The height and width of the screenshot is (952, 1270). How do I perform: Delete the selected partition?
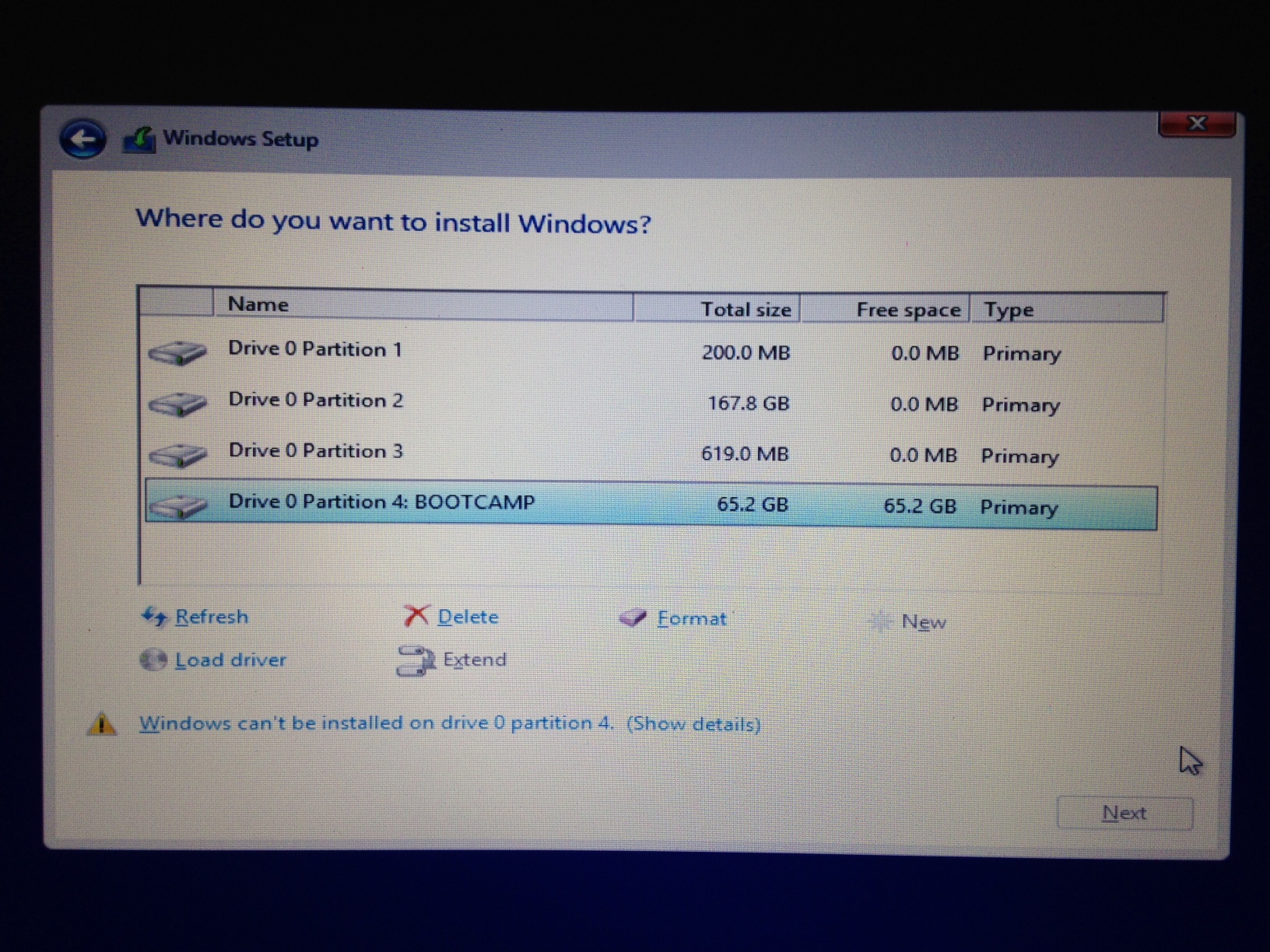(468, 617)
